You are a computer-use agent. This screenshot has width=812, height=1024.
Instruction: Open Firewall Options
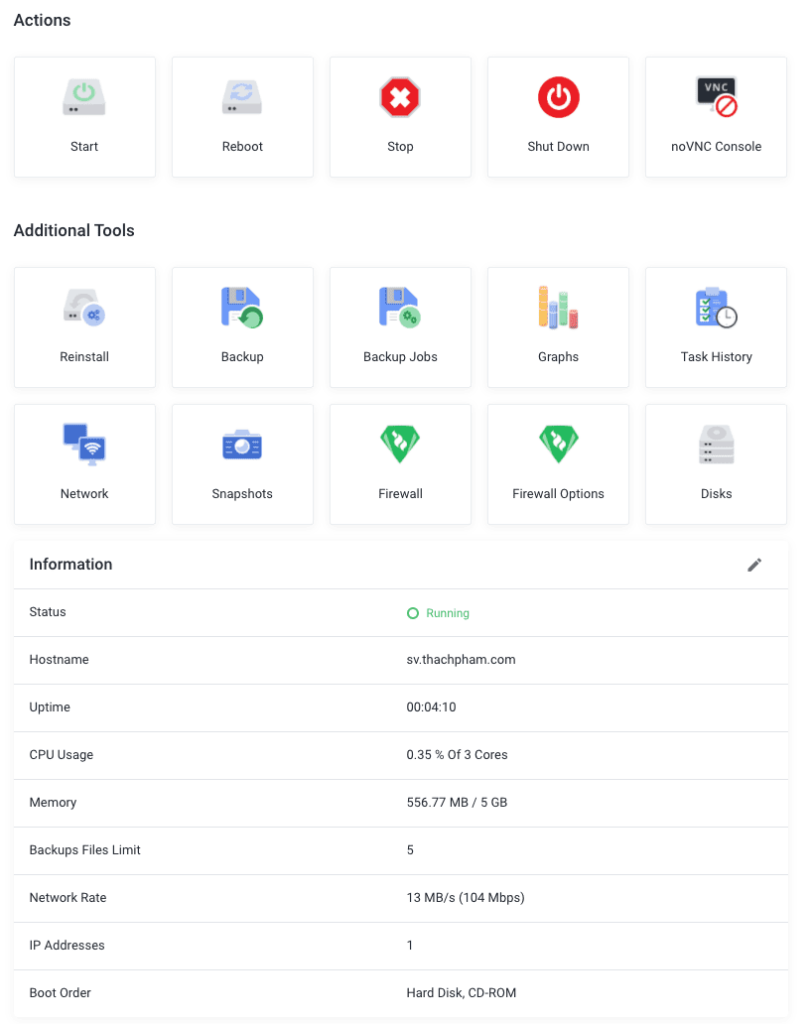point(558,444)
